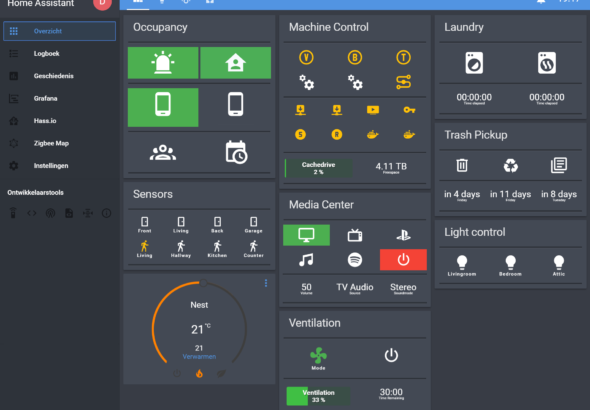Screen dimensions: 590x410
Task: Click the gears icon below circled V
Action: click(x=307, y=82)
